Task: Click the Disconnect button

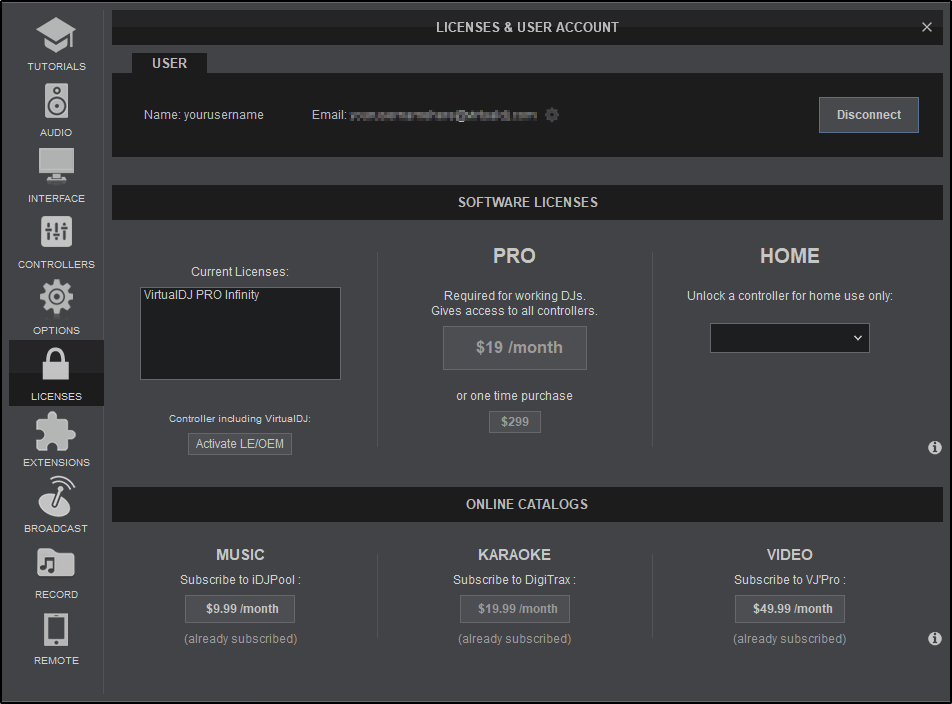Action: 868,114
